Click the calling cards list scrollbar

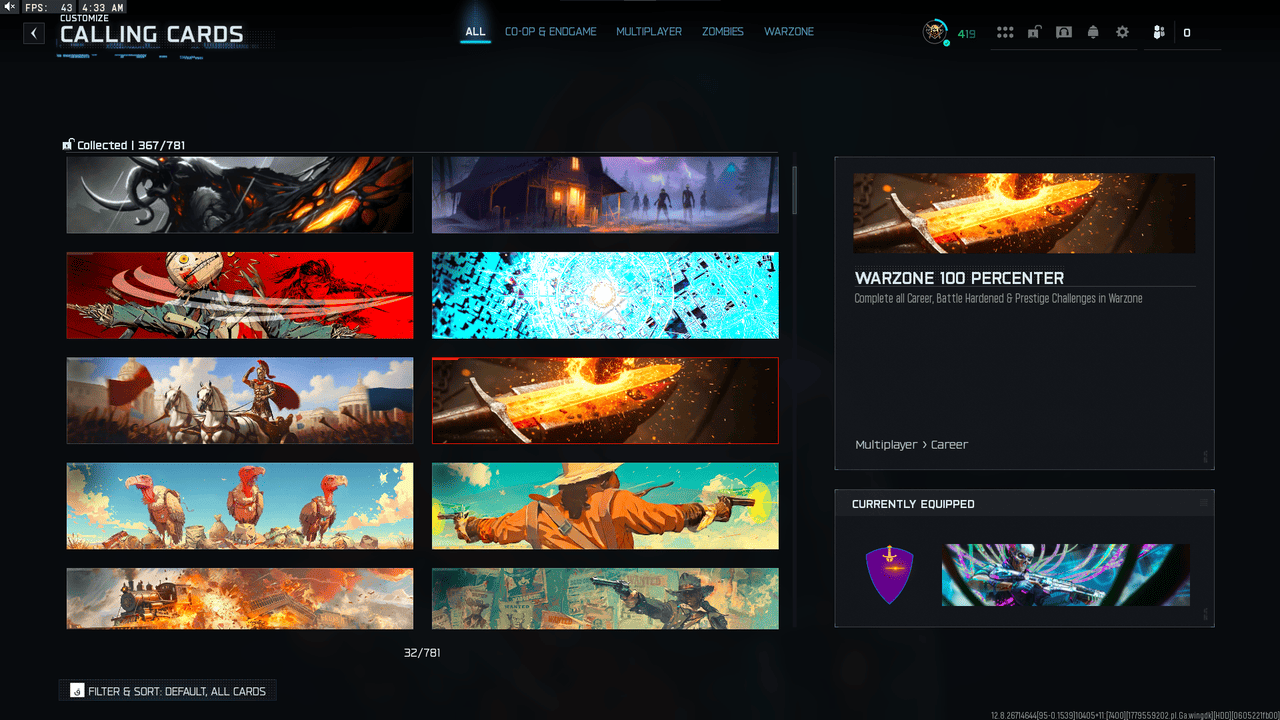[795, 190]
